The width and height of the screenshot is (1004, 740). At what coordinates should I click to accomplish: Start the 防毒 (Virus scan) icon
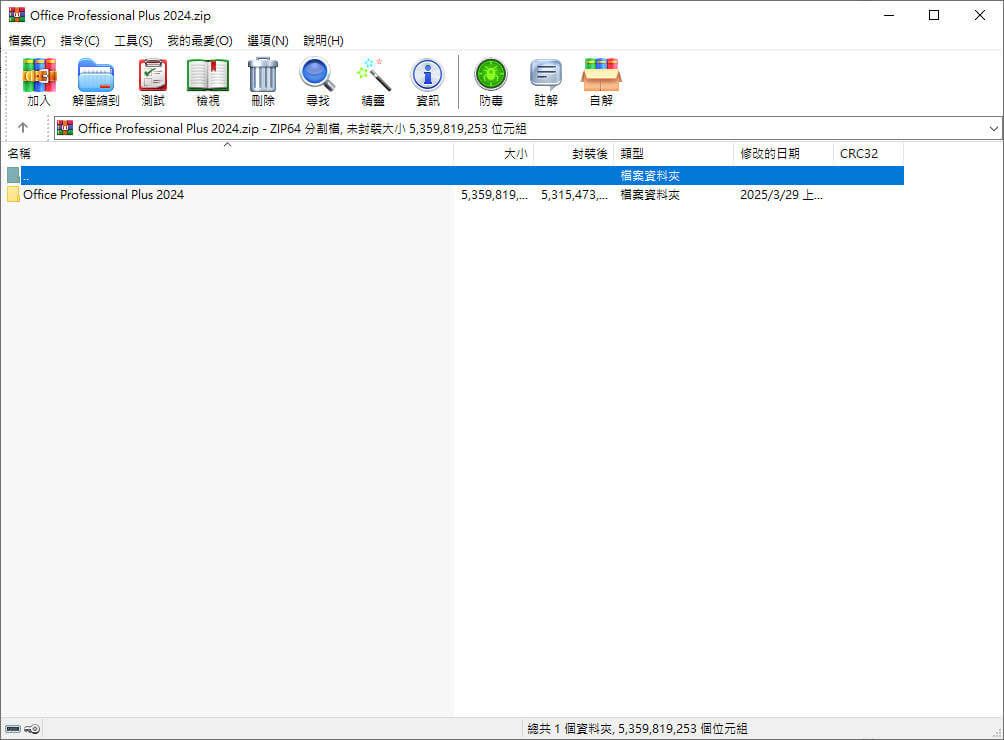pyautogui.click(x=491, y=82)
